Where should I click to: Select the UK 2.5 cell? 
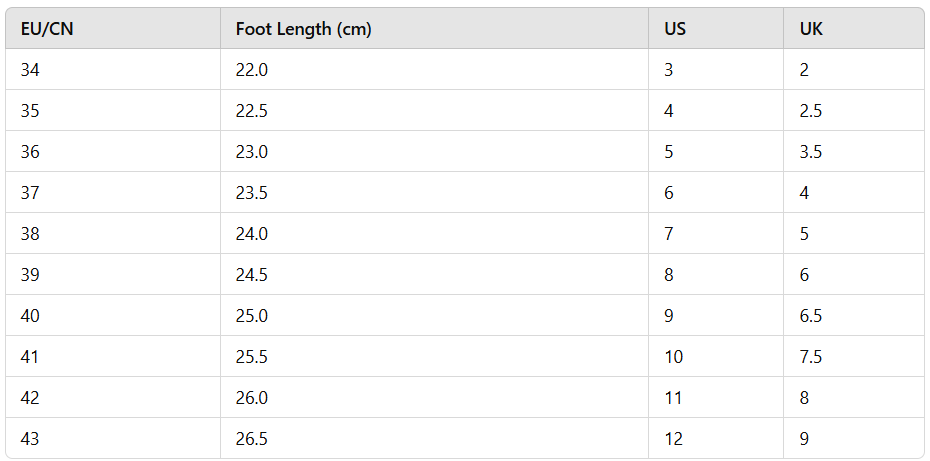(x=811, y=111)
